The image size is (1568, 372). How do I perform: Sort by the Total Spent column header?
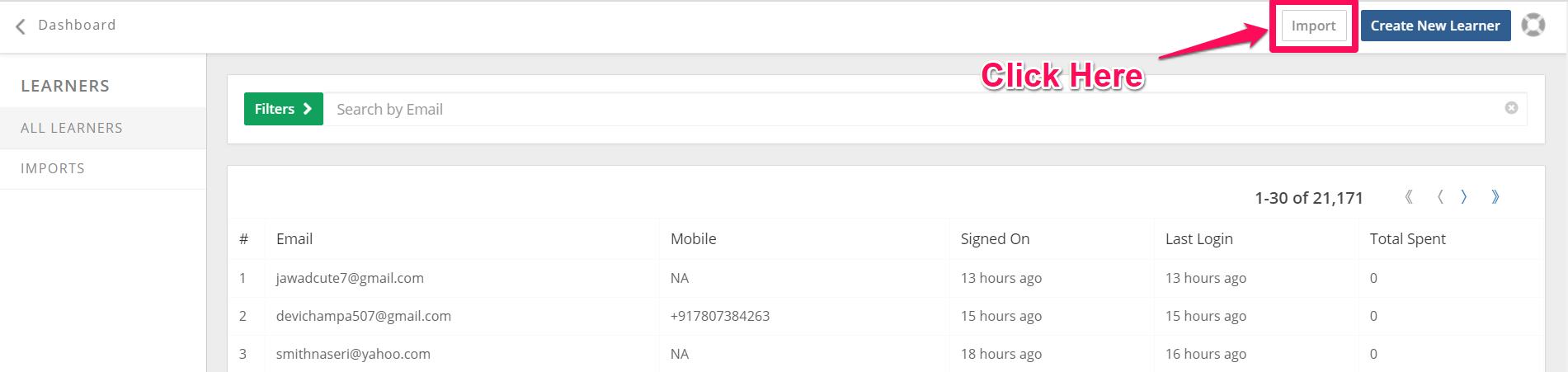(1407, 238)
